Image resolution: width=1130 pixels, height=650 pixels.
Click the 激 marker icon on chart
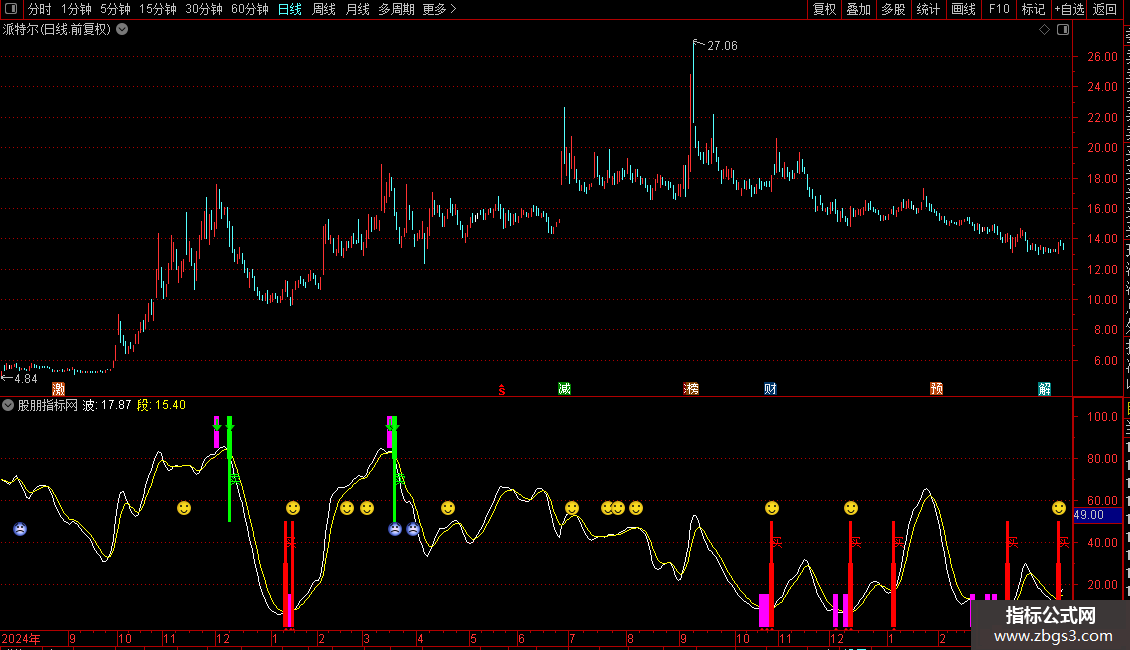click(59, 389)
